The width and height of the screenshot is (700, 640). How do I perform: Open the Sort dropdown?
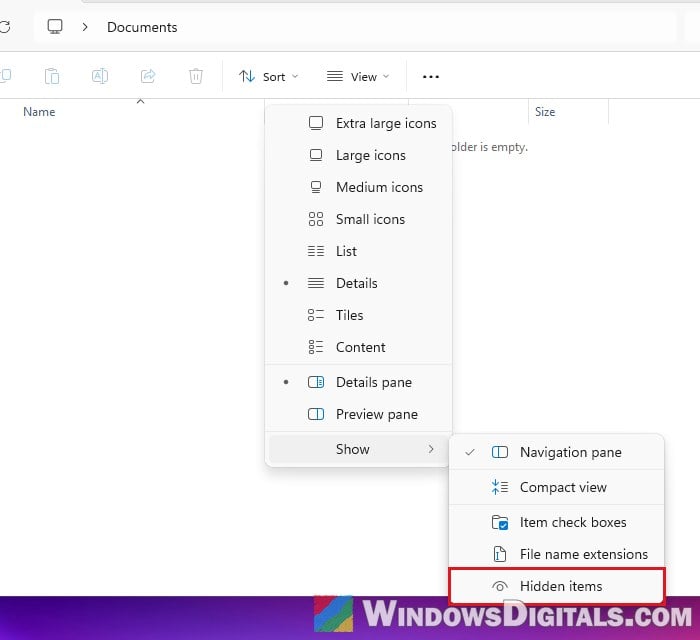[x=268, y=77]
